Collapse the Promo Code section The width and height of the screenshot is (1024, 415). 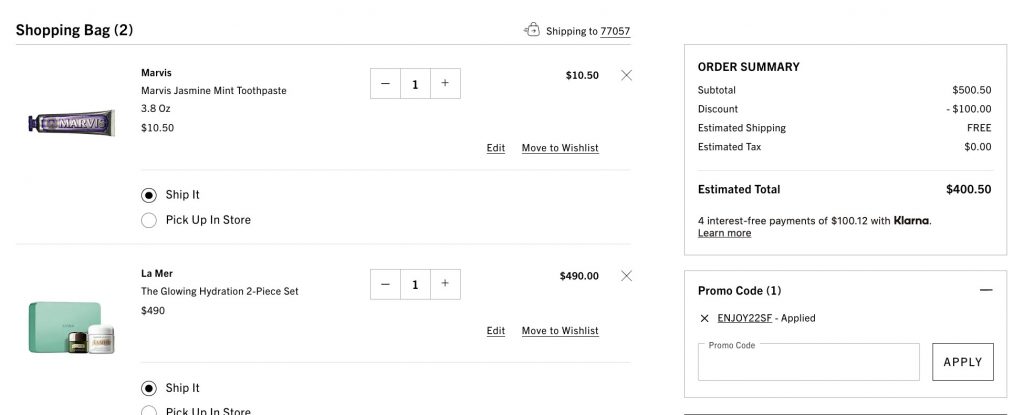tap(986, 290)
